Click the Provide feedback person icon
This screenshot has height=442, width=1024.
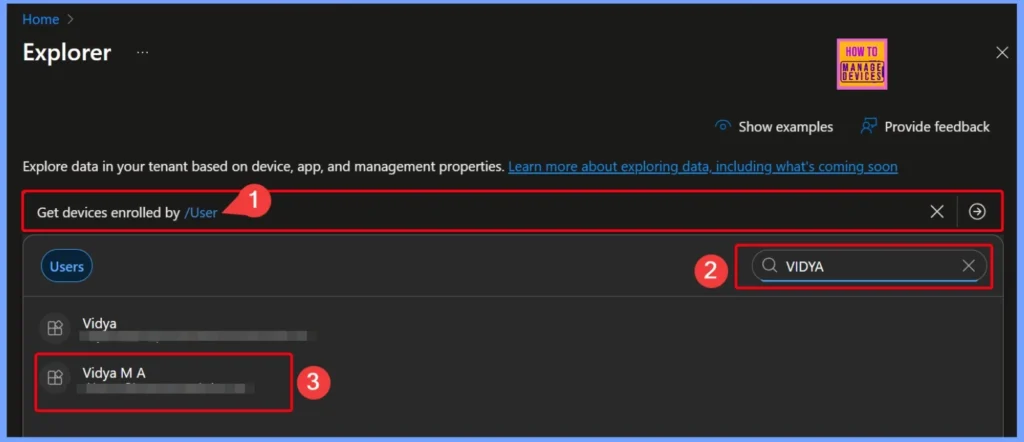click(868, 126)
